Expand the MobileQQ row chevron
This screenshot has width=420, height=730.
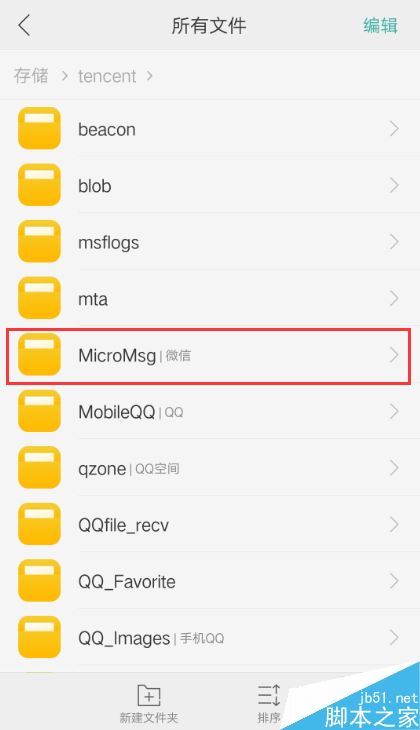(394, 412)
